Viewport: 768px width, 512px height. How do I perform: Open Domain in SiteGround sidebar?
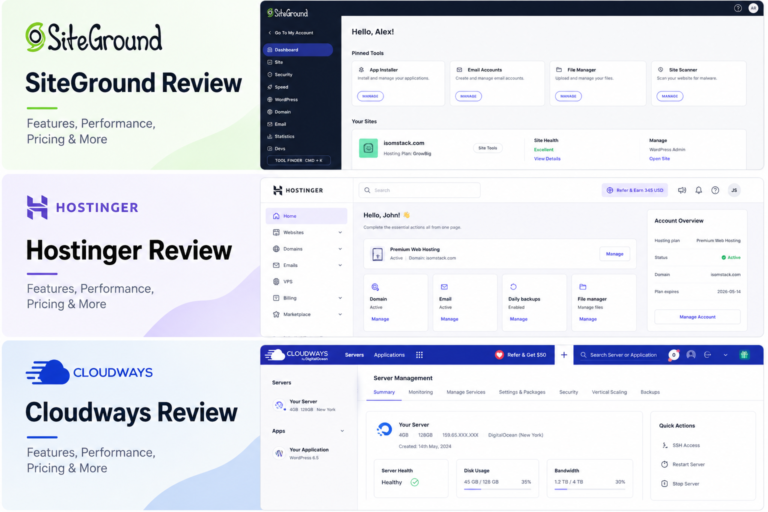pos(279,112)
